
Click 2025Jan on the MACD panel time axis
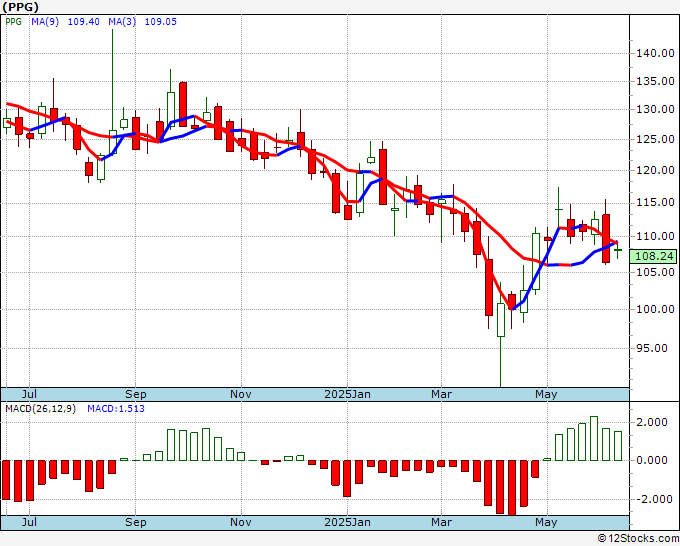pyautogui.click(x=348, y=522)
